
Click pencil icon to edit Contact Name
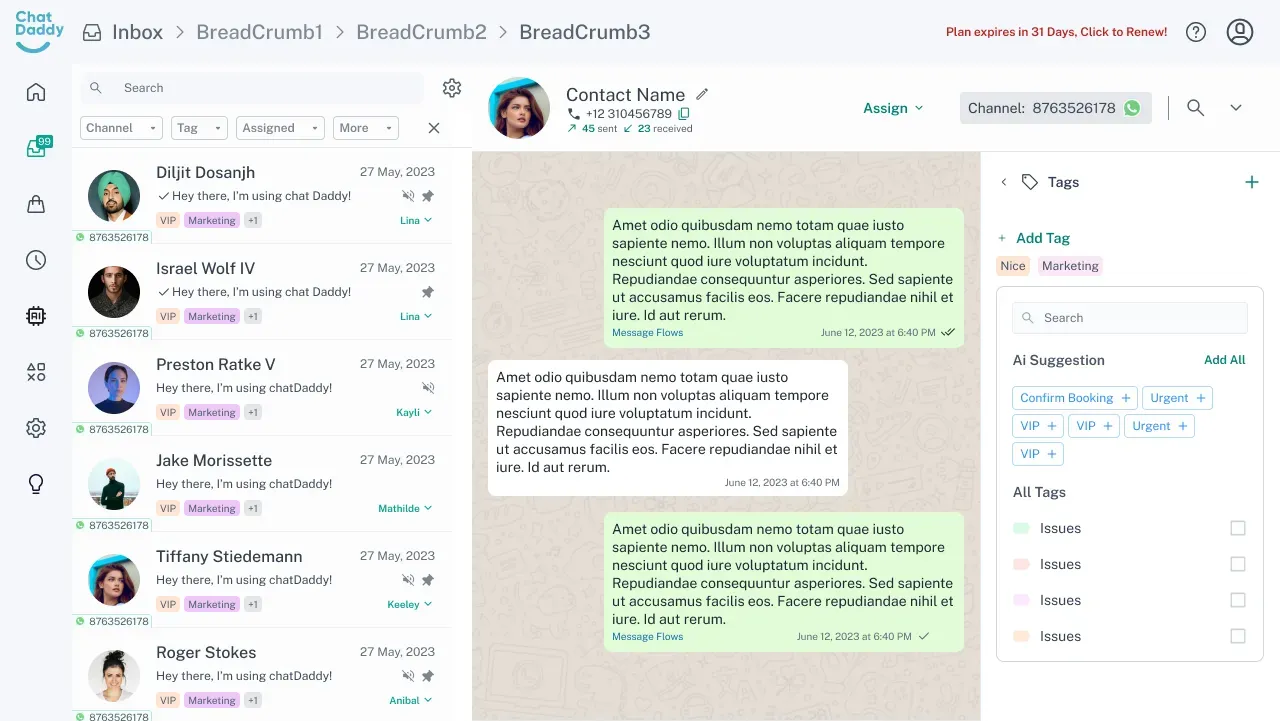(x=702, y=94)
